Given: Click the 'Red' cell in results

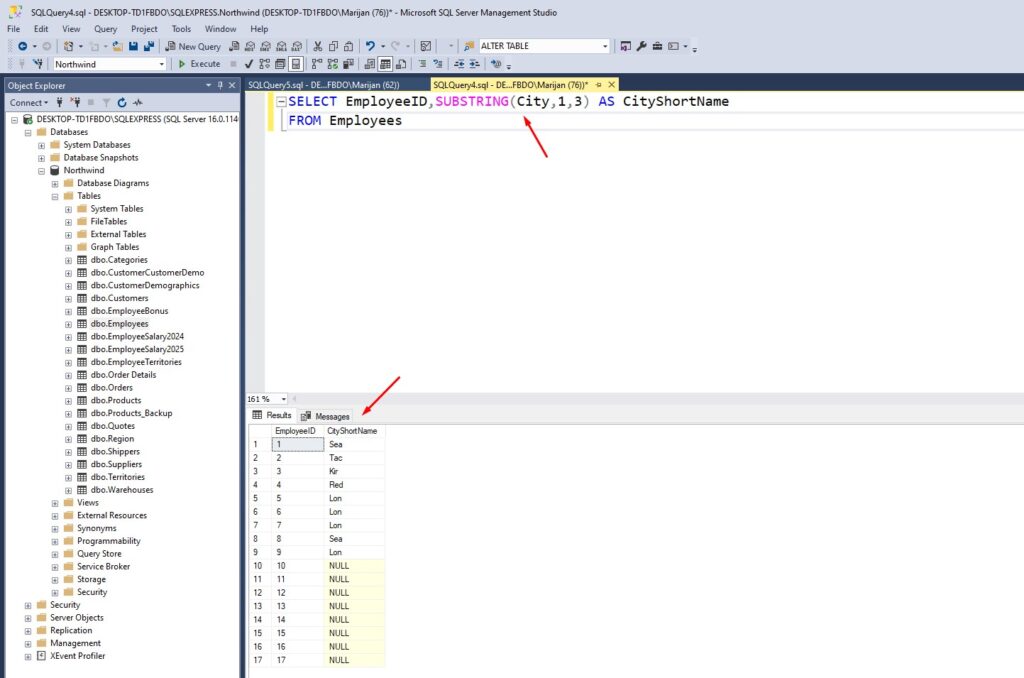Looking at the screenshot, I should 354,485.
